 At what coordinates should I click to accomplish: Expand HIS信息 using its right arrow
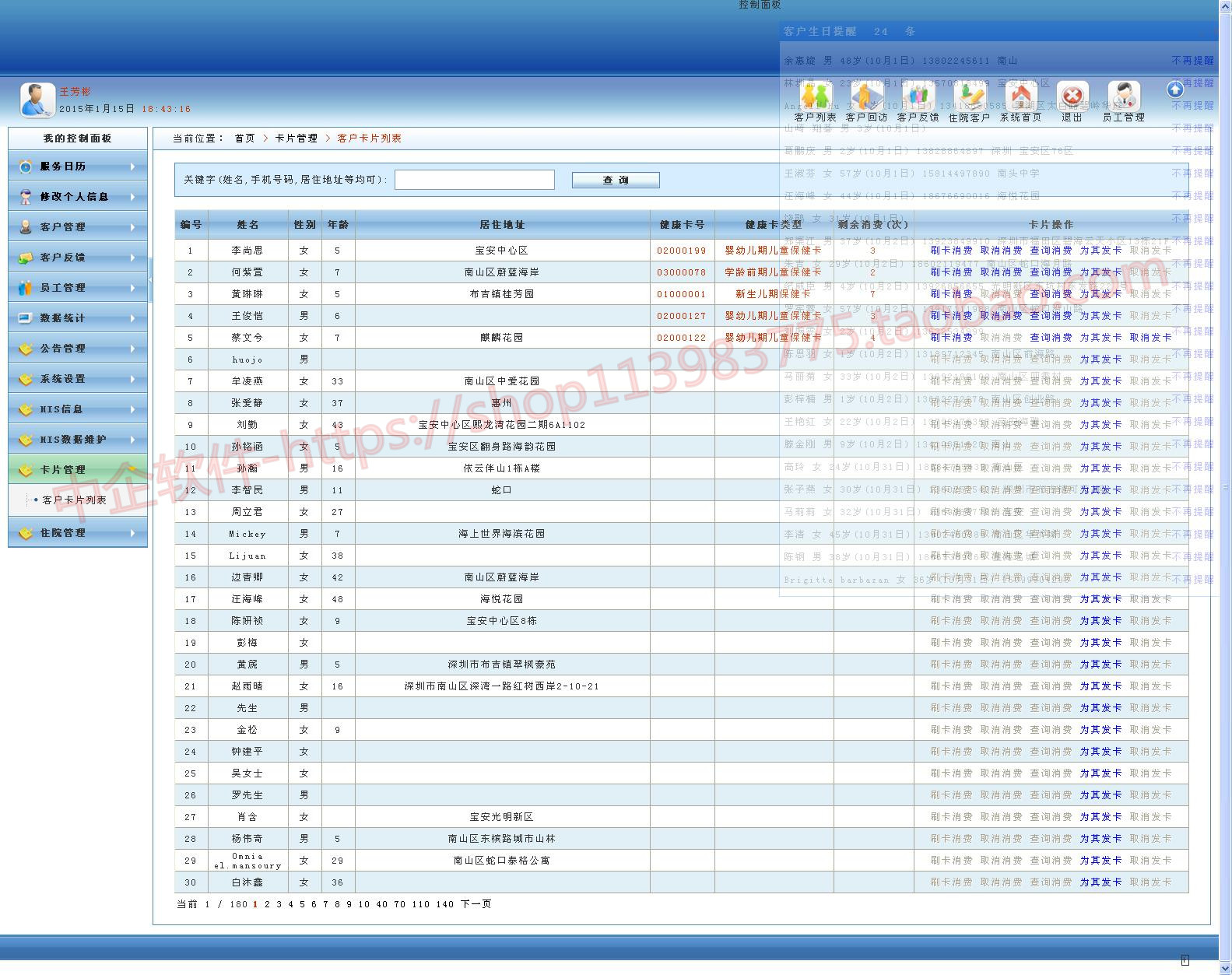coord(133,409)
